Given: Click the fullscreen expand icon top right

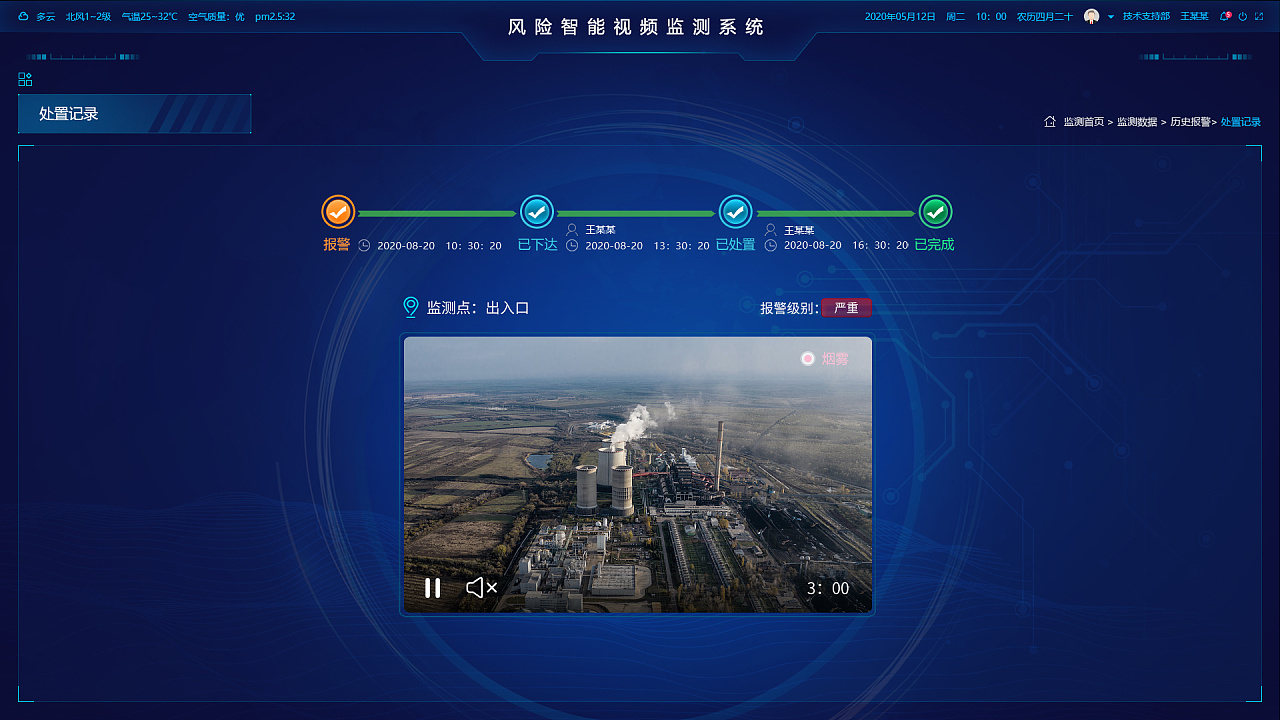Looking at the screenshot, I should pos(1259,16).
